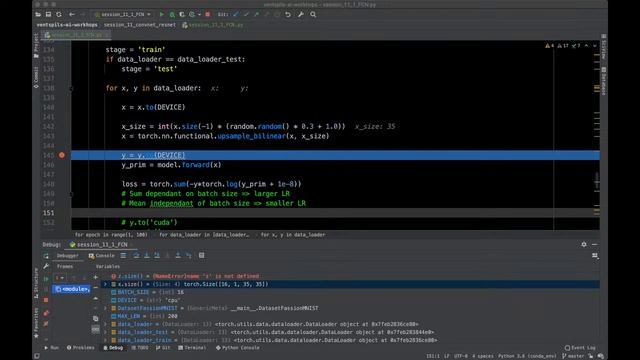Click the previous highlighted error up arrow
This screenshot has height=360, width=640.
[587, 46]
